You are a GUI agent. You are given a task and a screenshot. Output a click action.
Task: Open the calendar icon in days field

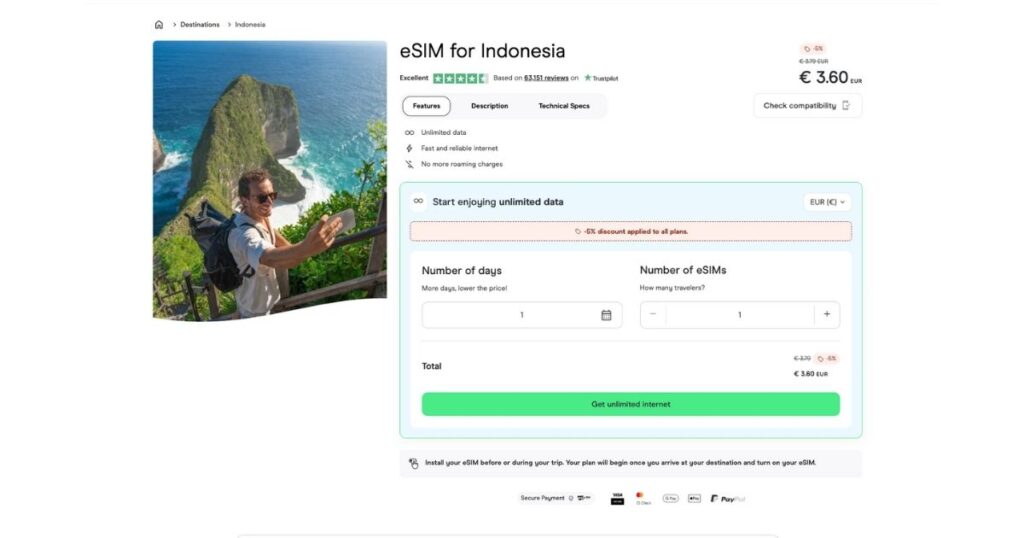tap(606, 315)
